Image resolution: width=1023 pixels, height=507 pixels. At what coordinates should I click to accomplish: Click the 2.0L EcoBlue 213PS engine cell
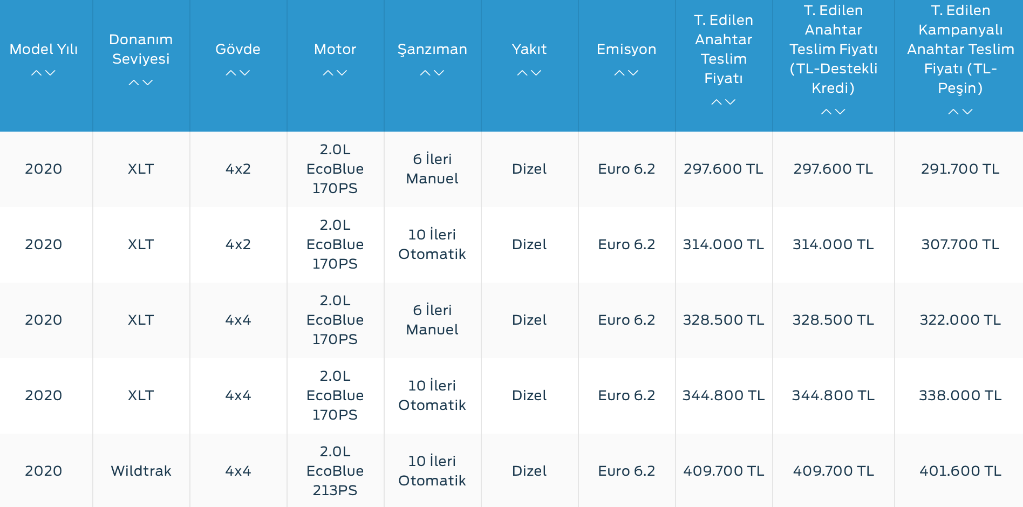[x=335, y=471]
